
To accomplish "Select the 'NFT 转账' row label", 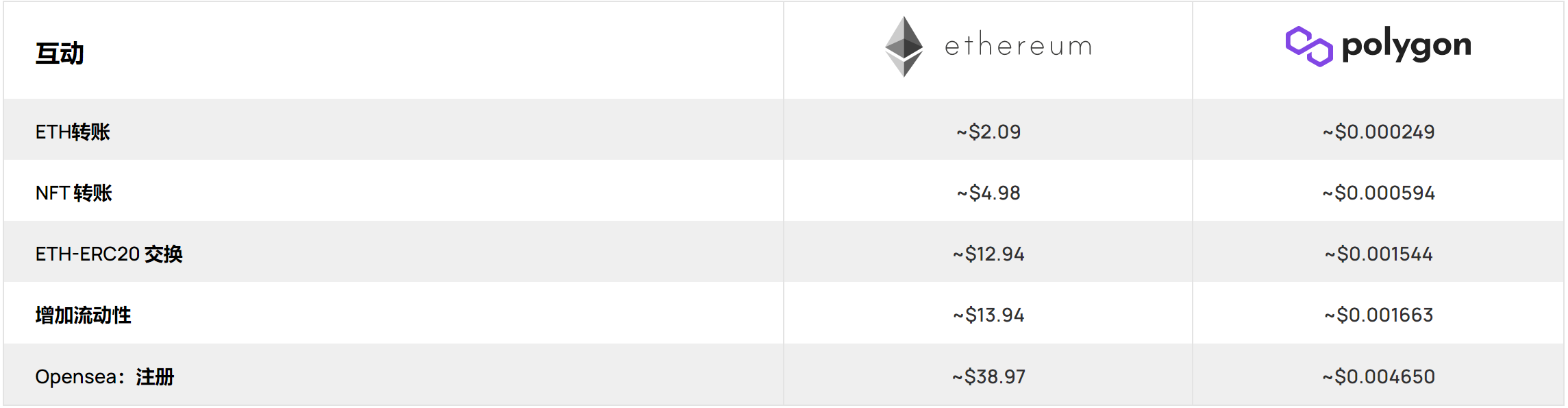I will tap(73, 193).
